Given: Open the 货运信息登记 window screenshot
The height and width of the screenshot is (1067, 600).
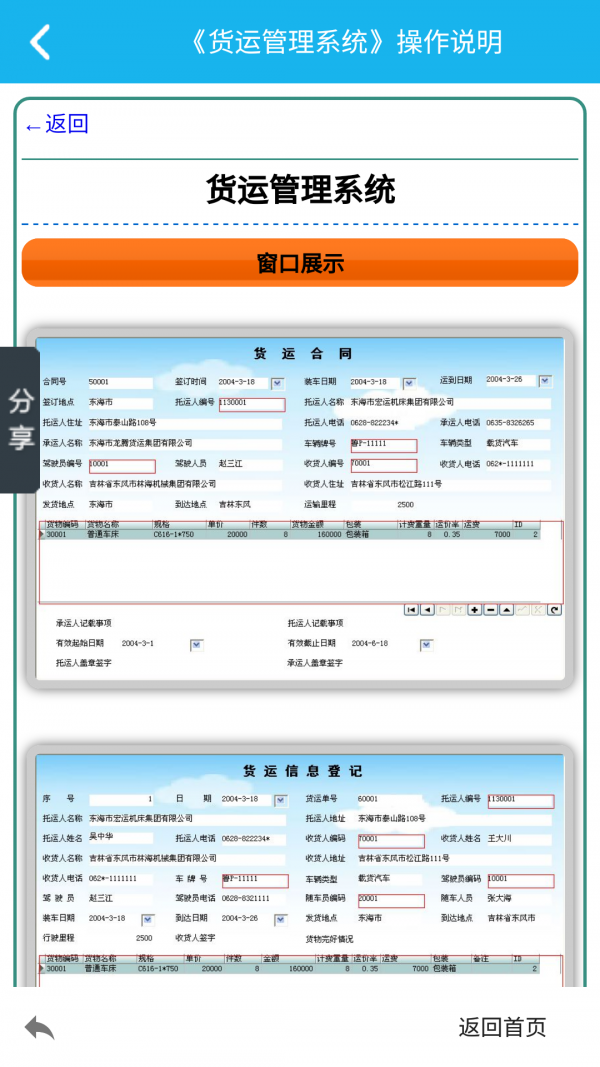Looking at the screenshot, I should [300, 866].
